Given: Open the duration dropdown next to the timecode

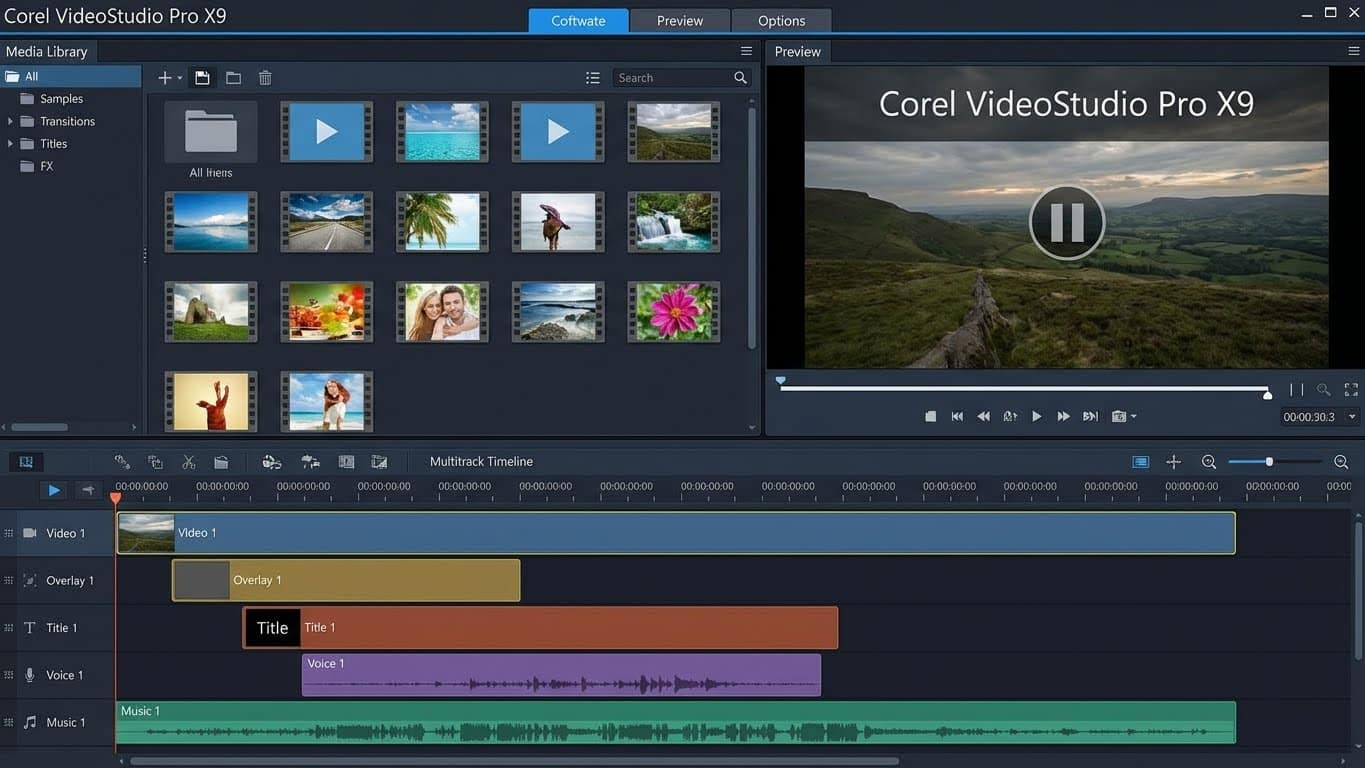Looking at the screenshot, I should 1352,416.
